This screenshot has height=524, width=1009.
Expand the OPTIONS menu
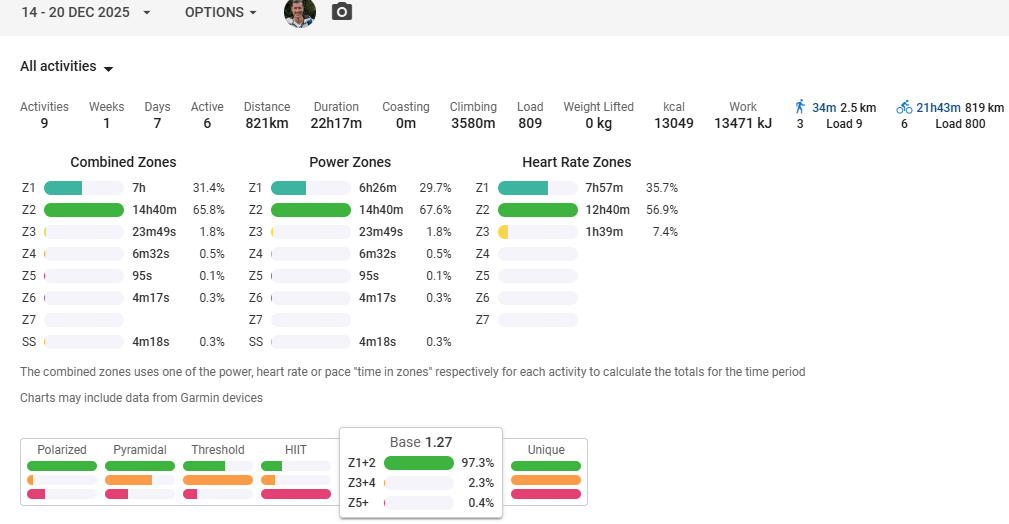(221, 12)
